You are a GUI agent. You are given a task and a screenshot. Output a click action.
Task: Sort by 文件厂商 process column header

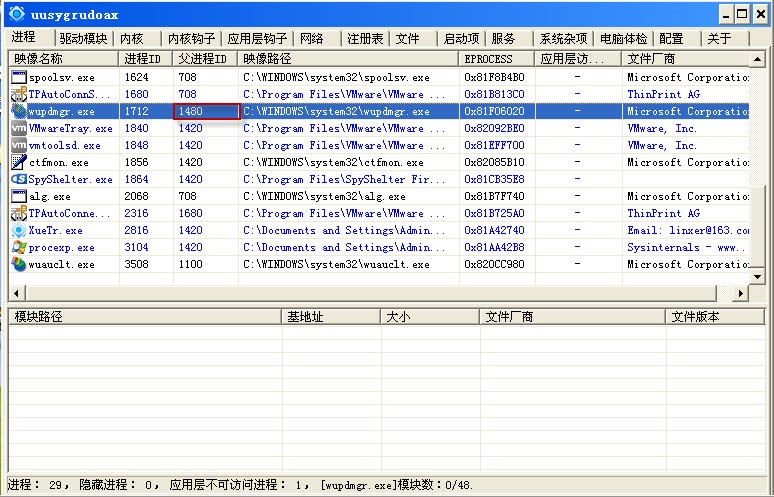click(x=685, y=59)
